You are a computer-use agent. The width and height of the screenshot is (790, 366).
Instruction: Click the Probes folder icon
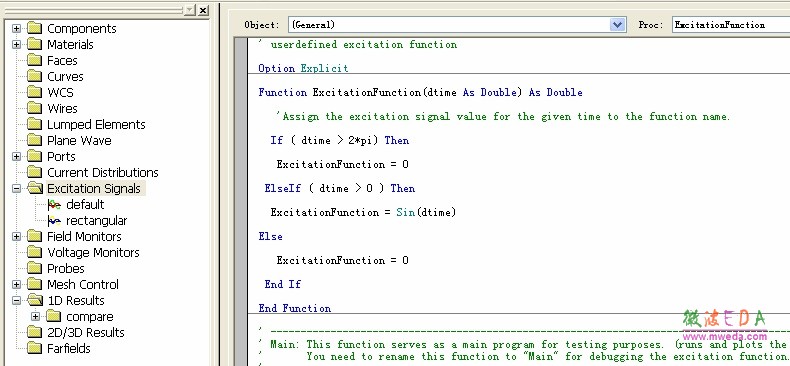(x=35, y=268)
